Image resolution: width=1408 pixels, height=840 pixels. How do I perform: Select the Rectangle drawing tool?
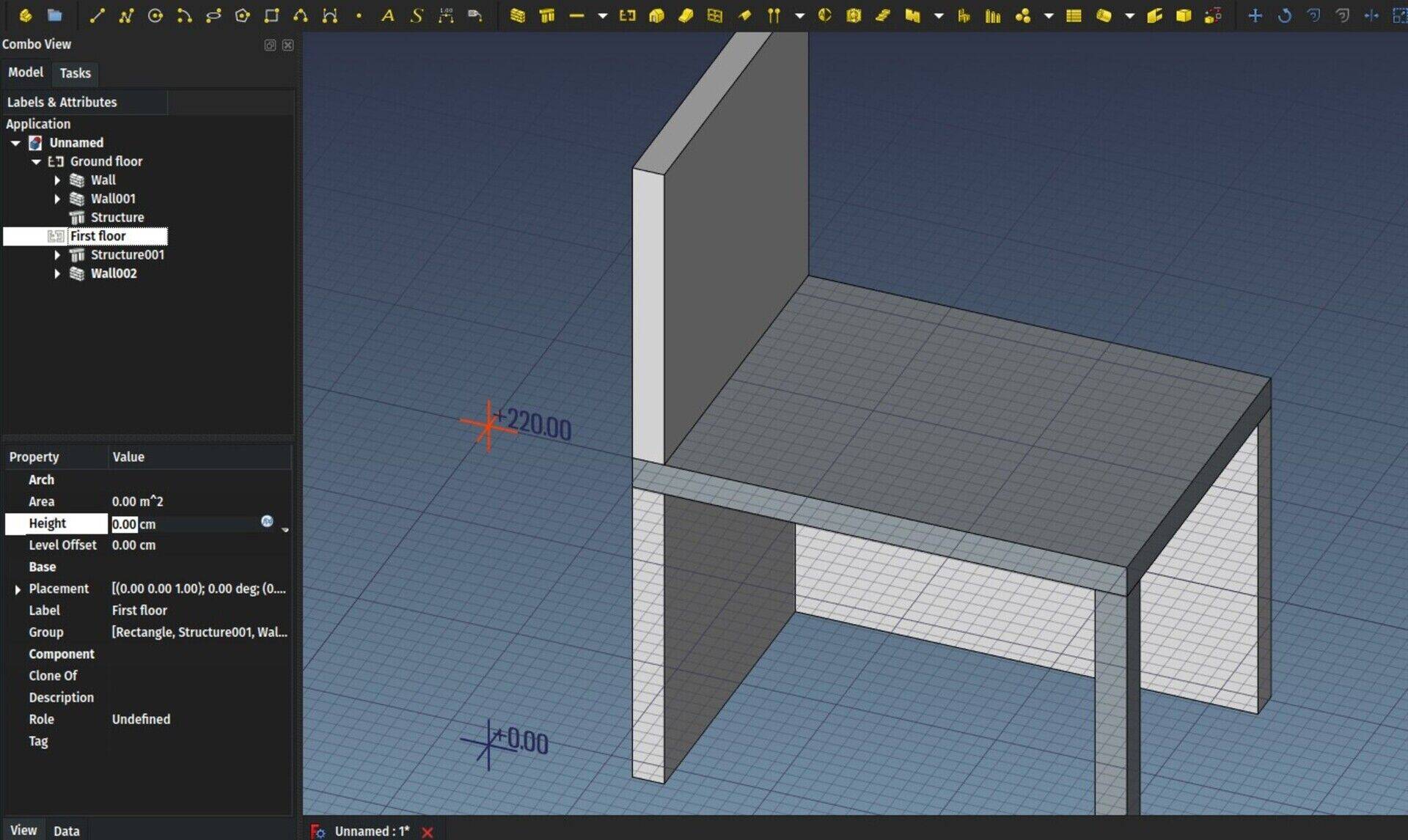click(x=272, y=15)
